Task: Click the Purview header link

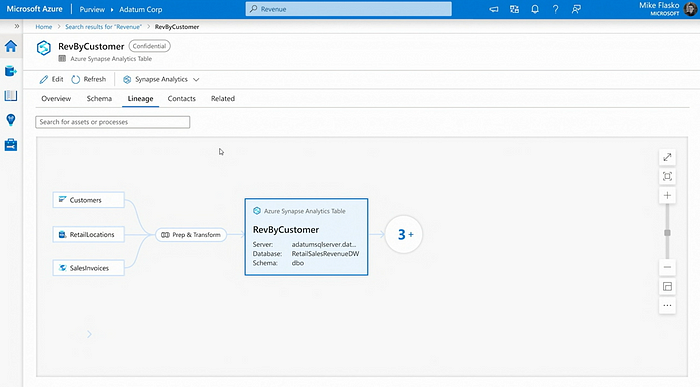Action: 92,9
